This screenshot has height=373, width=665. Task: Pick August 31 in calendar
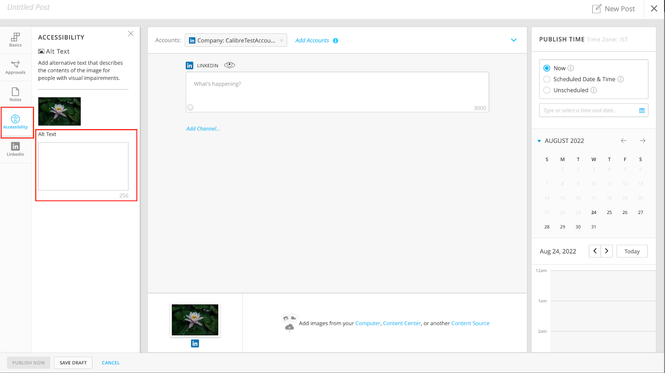(594, 227)
